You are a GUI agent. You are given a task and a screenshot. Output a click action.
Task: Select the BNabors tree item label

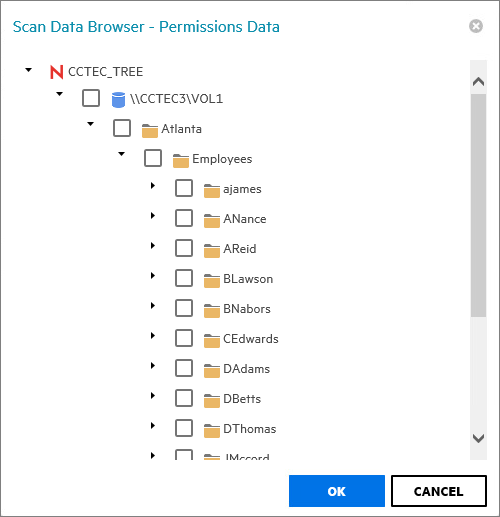tap(247, 309)
